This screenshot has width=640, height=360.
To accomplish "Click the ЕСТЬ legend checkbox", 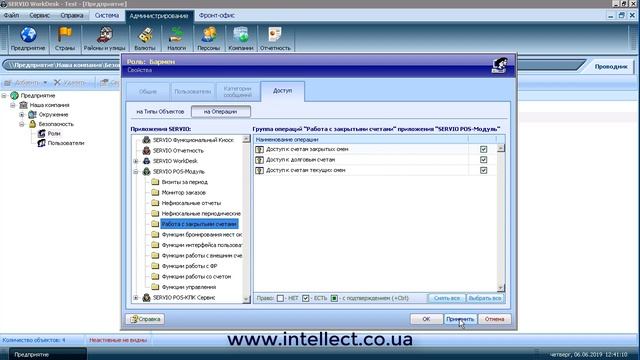I will click(x=306, y=298).
